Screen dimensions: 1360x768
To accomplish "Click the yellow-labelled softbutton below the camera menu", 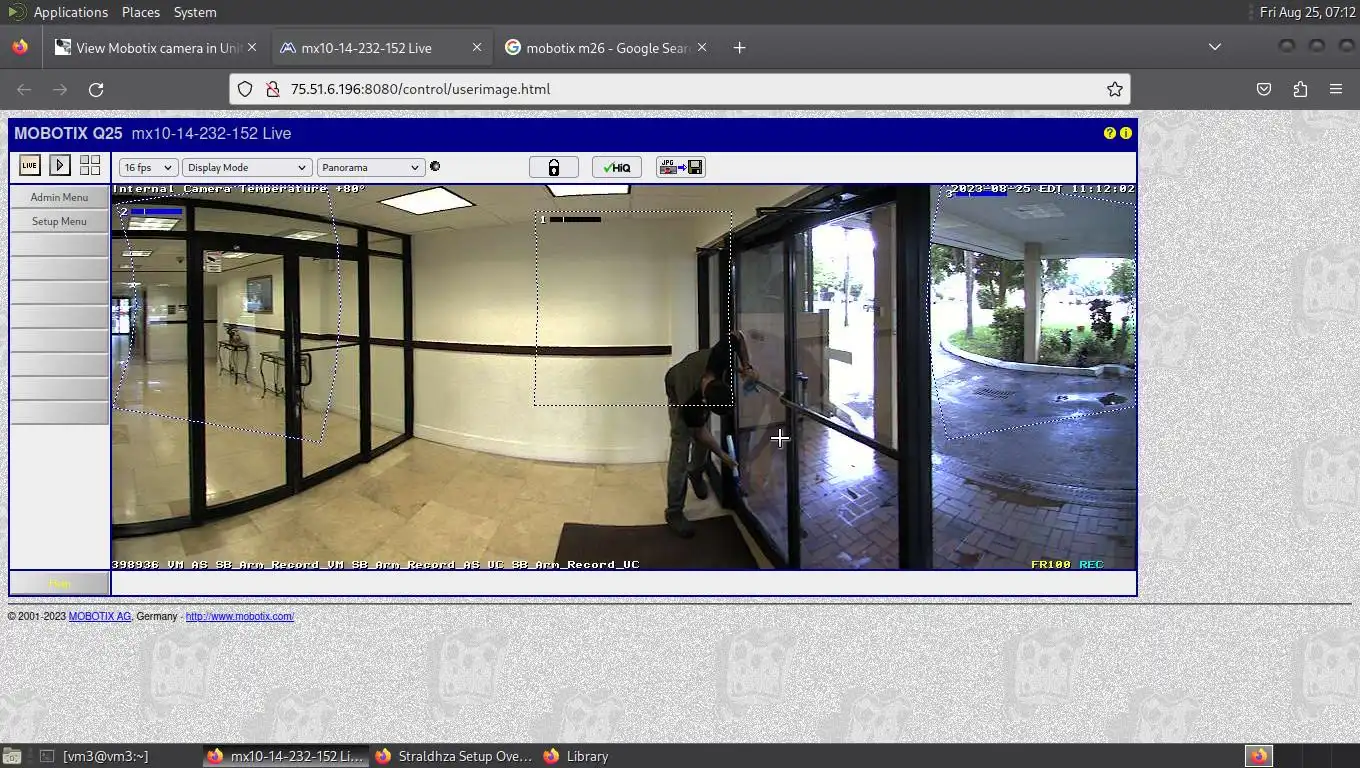I will pos(59,583).
